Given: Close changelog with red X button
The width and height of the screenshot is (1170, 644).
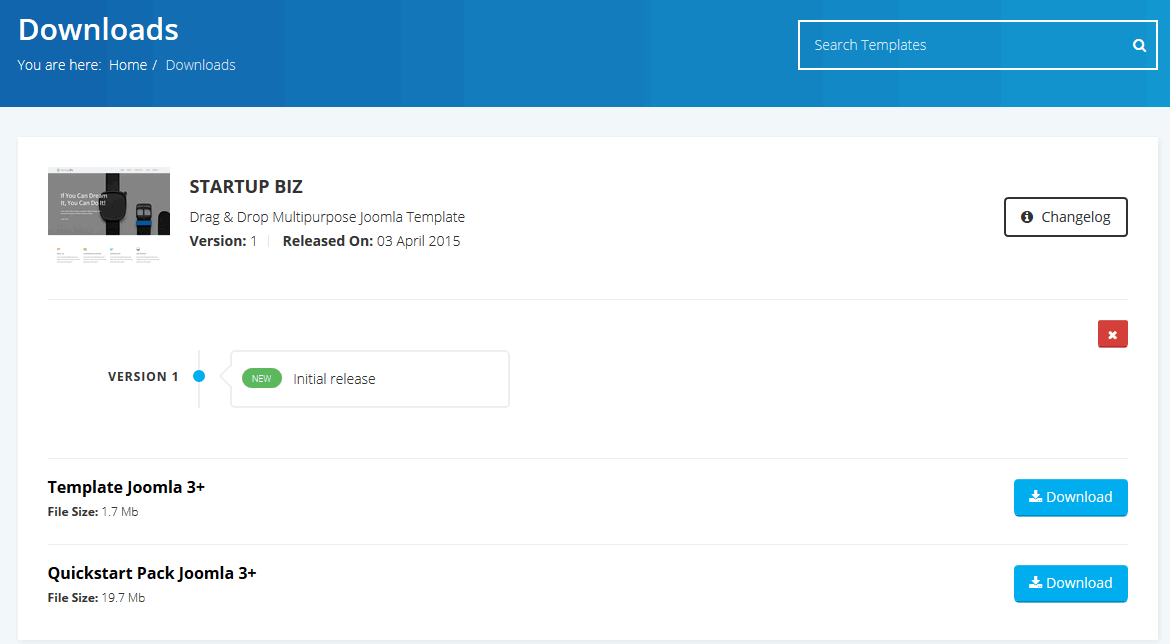Looking at the screenshot, I should [x=1113, y=334].
